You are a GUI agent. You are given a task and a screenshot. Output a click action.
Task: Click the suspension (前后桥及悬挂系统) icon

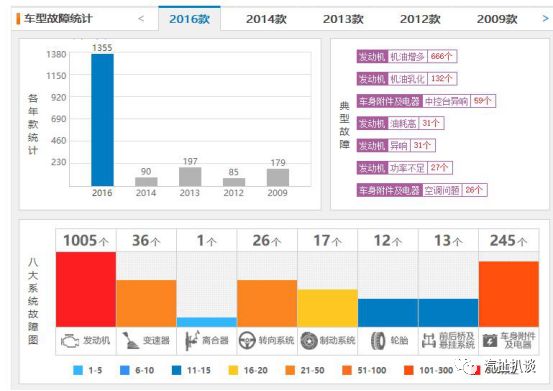click(429, 341)
